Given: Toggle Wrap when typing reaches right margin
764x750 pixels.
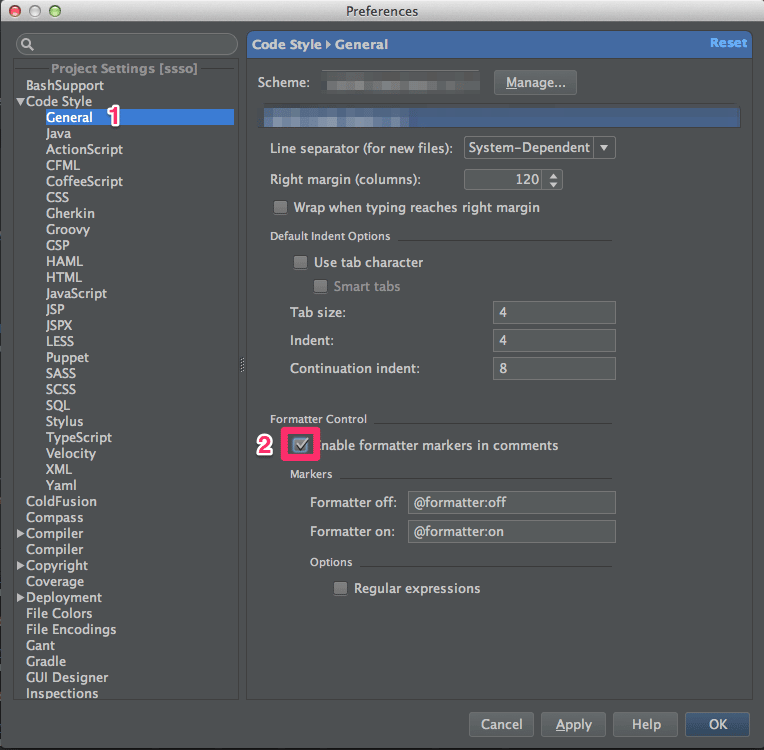Looking at the screenshot, I should coord(280,208).
